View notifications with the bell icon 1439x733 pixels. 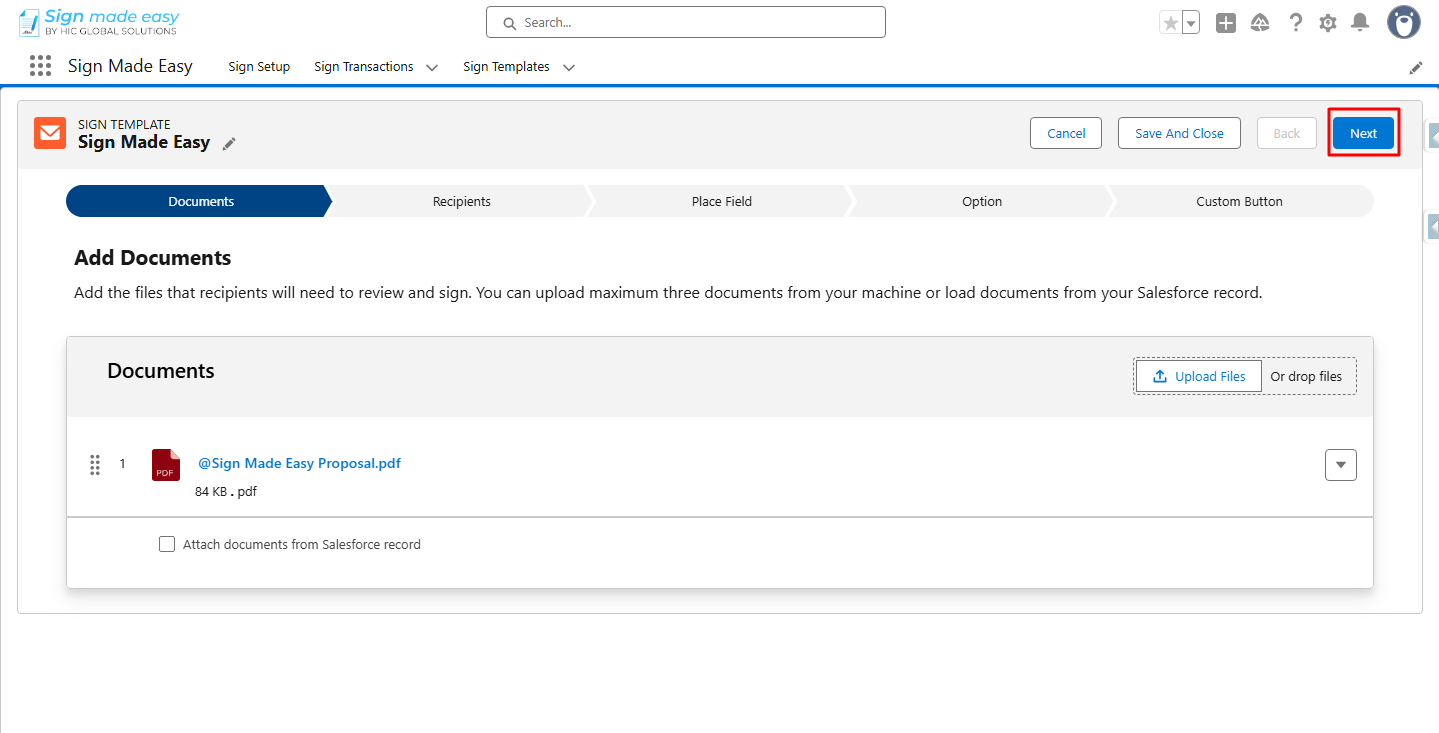point(1360,22)
